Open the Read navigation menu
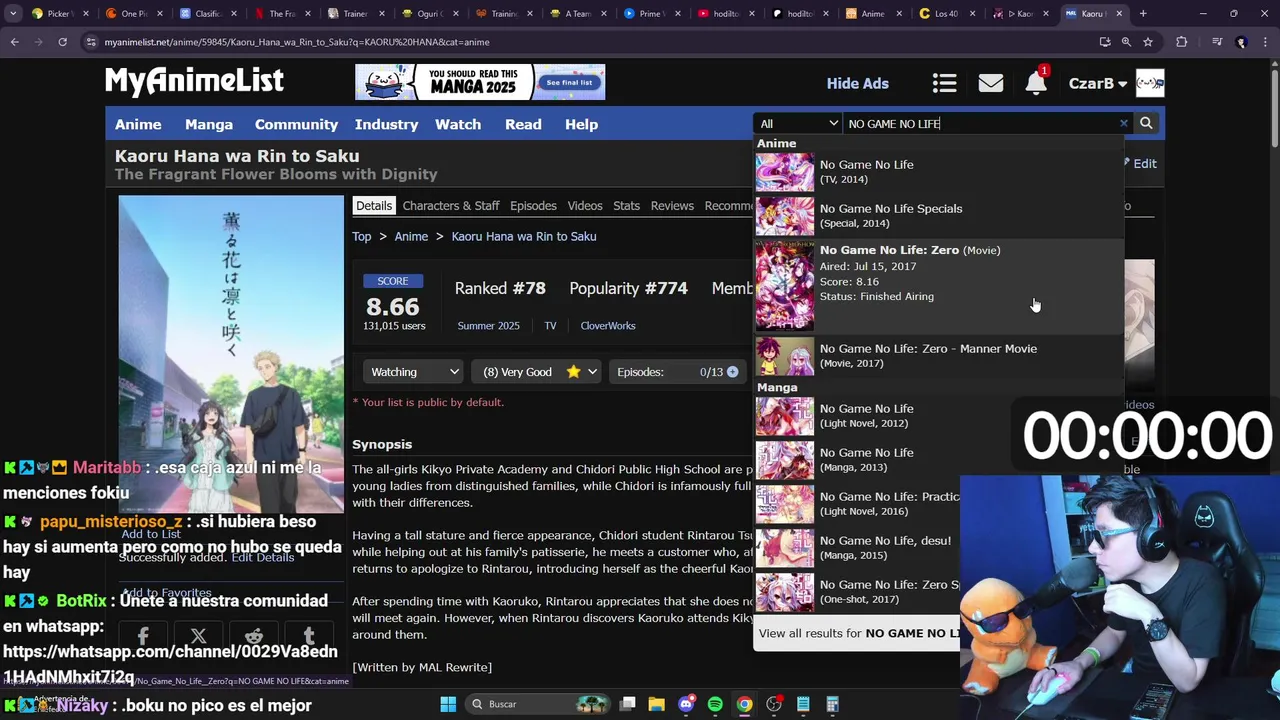Screen dimensions: 1280x720 523,124
